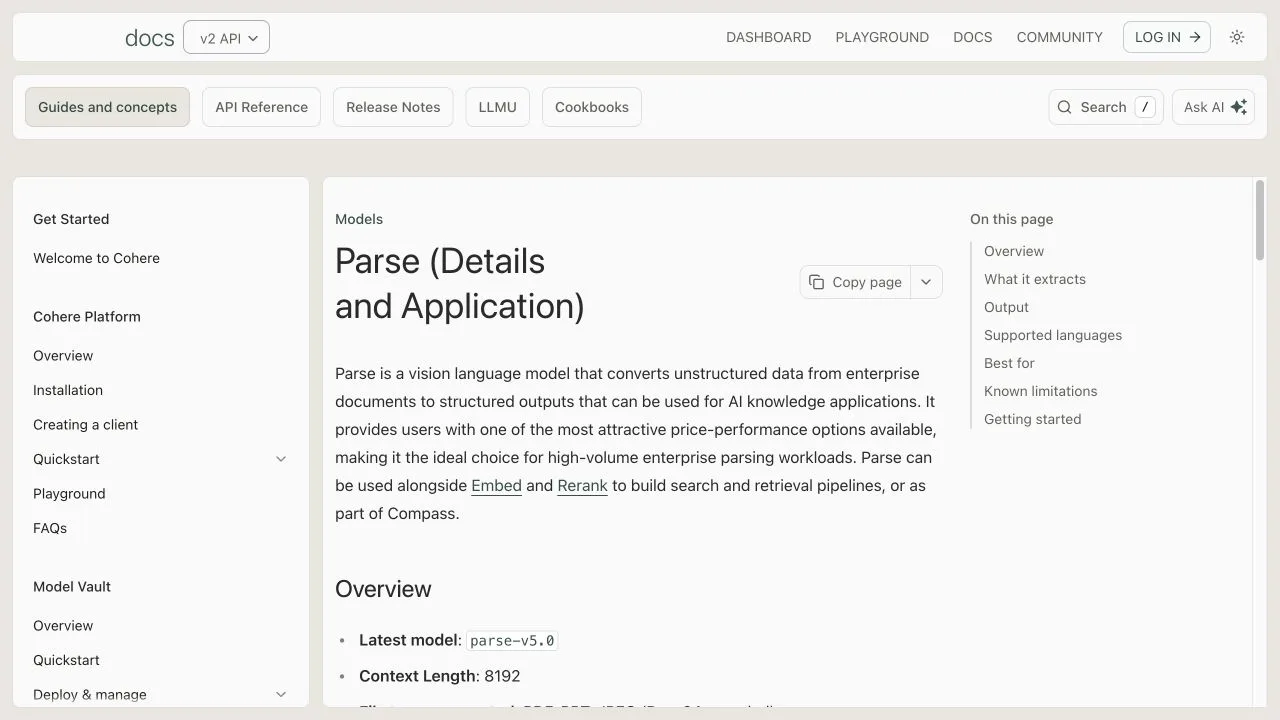Open the Release Notes tab
This screenshot has width=1280, height=720.
(393, 107)
